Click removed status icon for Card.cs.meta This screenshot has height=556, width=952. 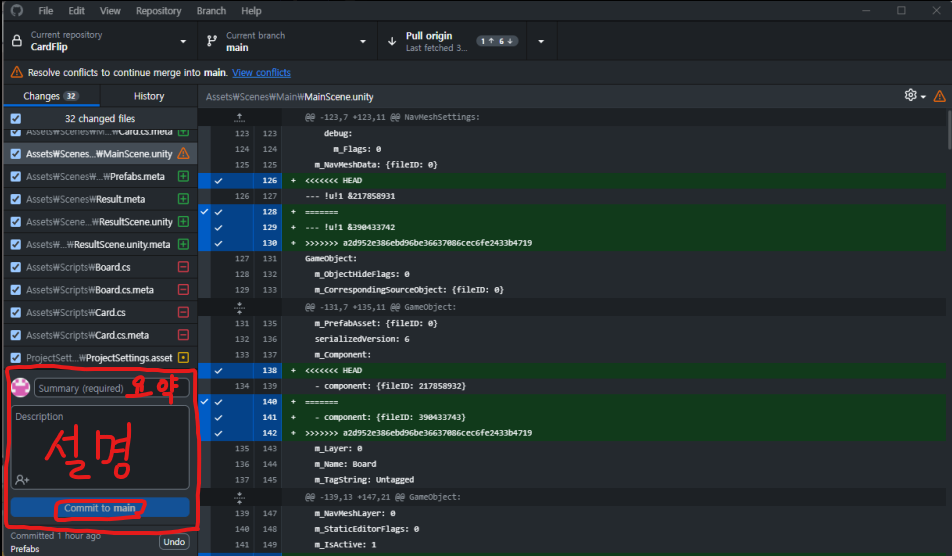183,334
